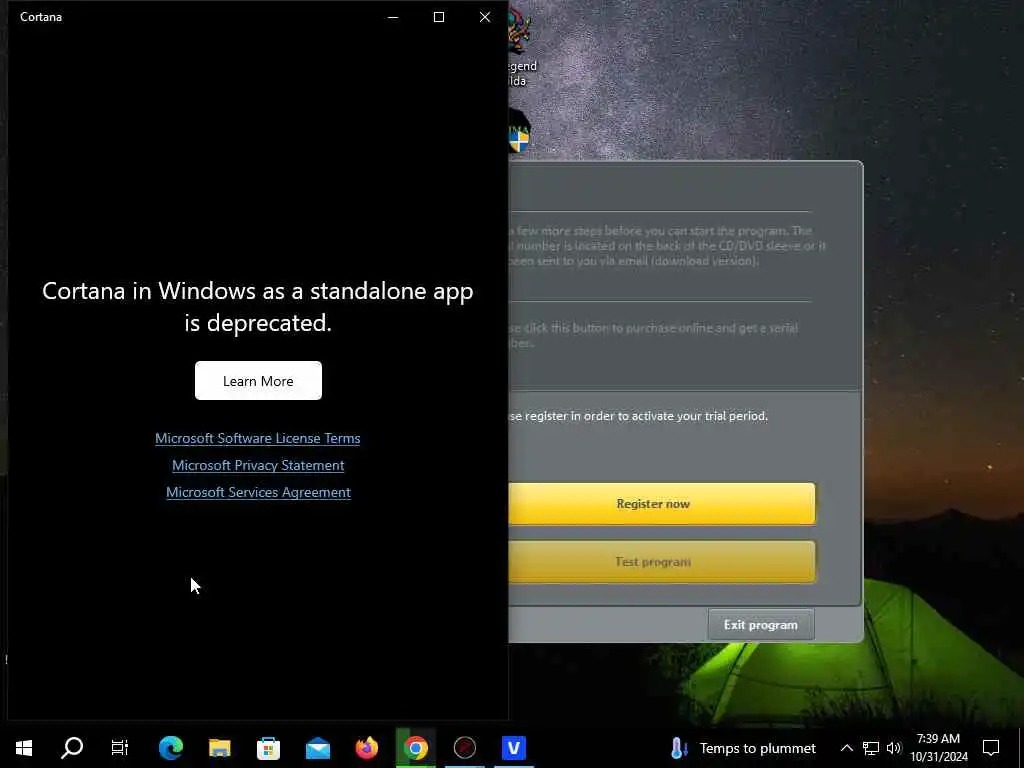Click the Exit program button
Viewport: 1024px width, 768px height.
tap(761, 625)
